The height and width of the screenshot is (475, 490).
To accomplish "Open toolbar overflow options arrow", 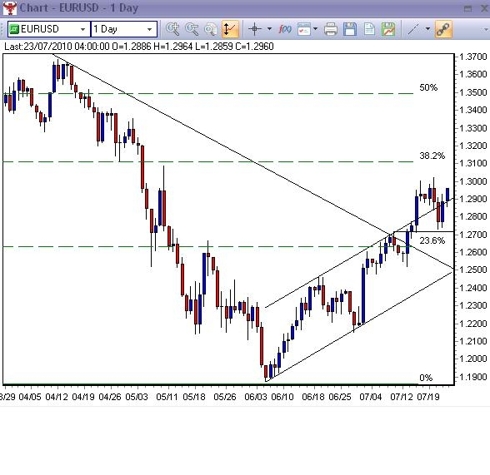I will [x=485, y=30].
